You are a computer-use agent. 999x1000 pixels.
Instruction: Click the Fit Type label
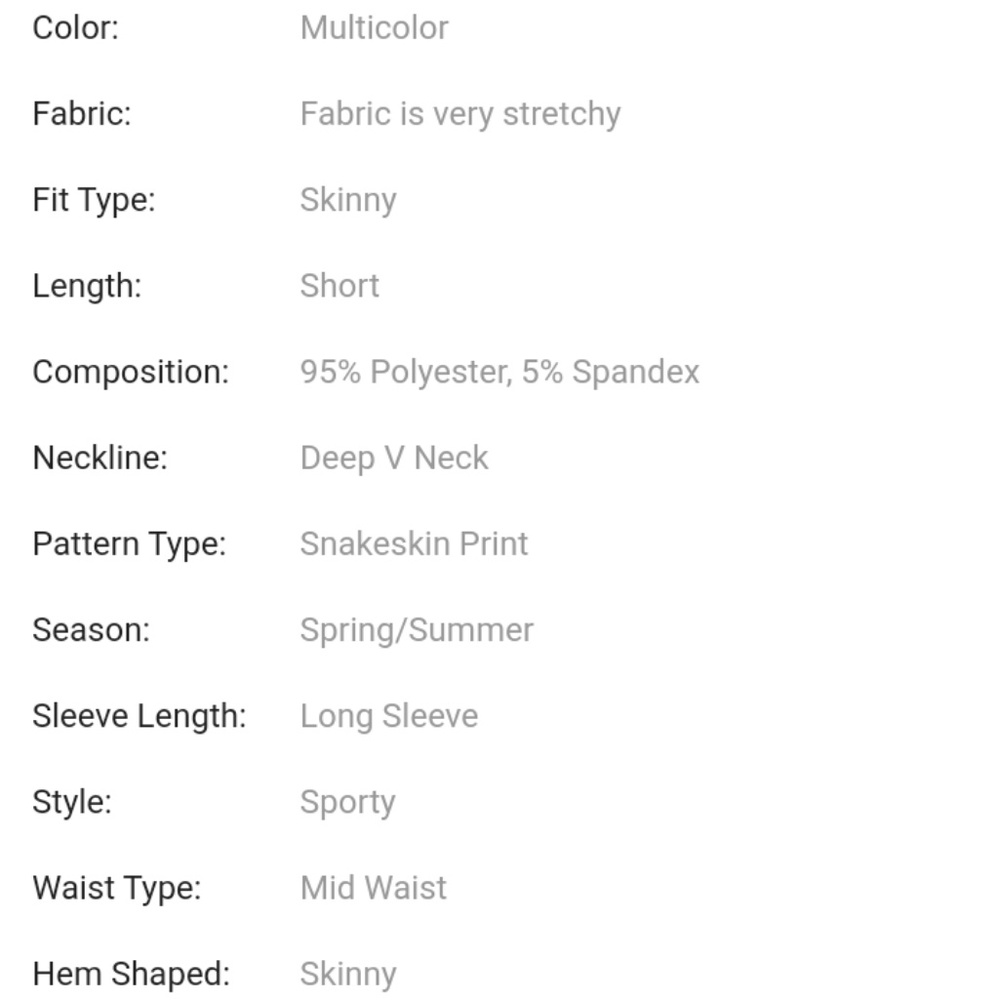point(94,200)
